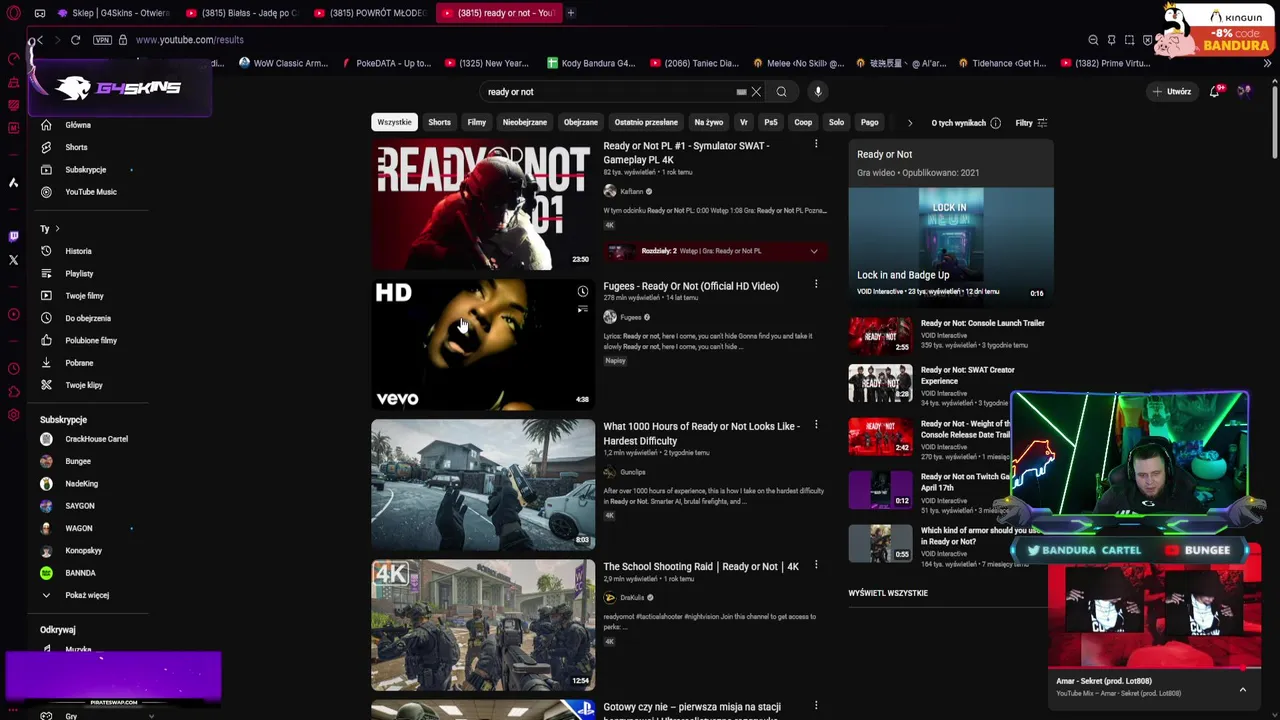Viewport: 1280px width, 720px height.
Task: Click the YouTube address bar URL
Action: click(190, 40)
